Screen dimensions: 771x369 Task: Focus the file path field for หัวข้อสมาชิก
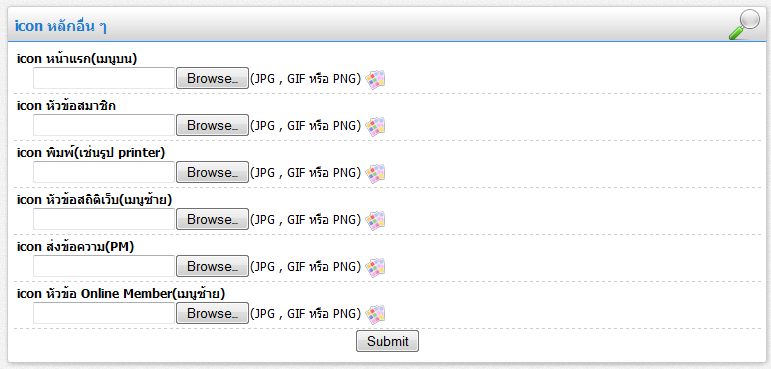click(x=104, y=125)
